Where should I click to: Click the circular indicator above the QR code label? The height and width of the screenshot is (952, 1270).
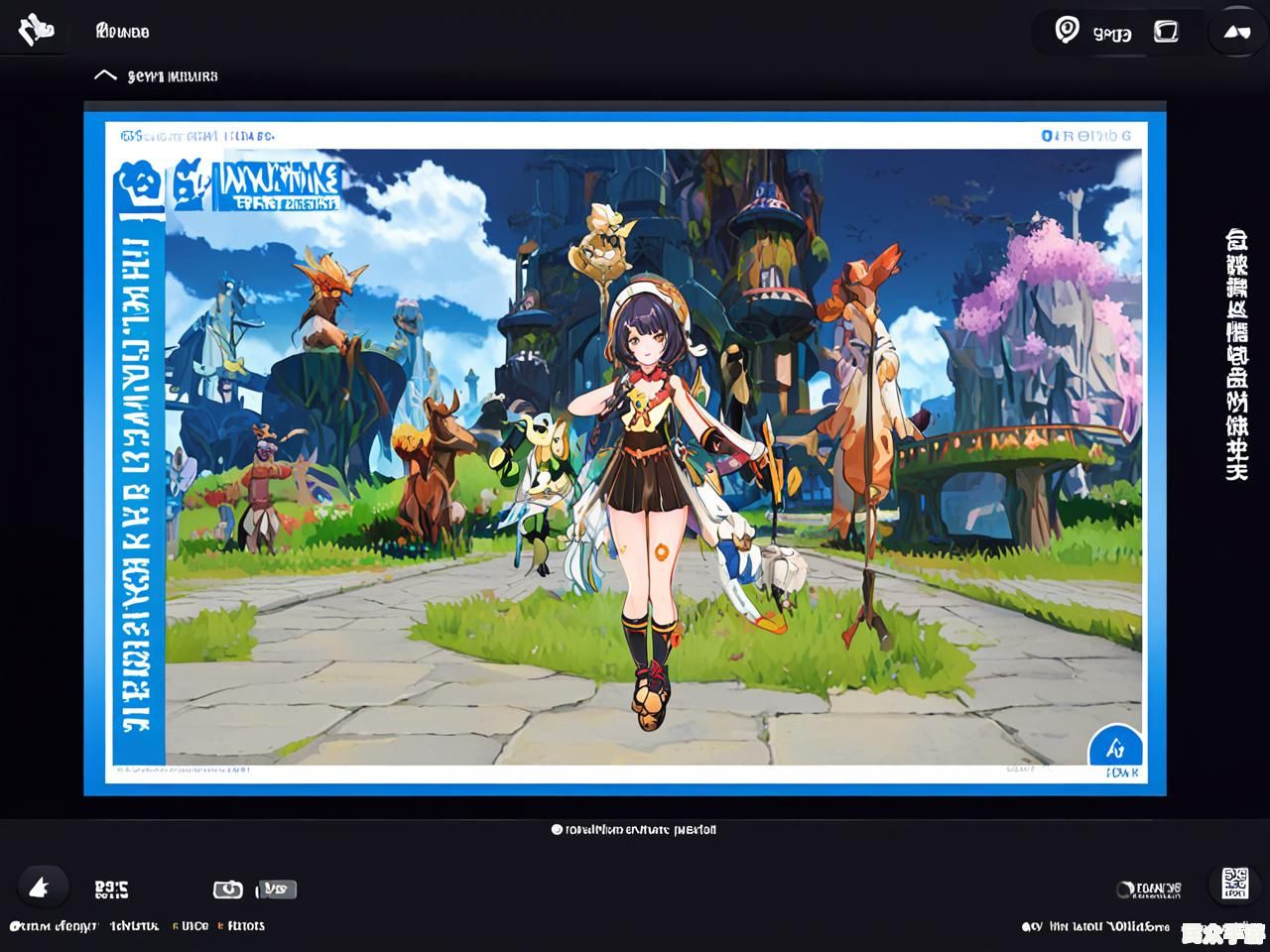[x=1125, y=889]
